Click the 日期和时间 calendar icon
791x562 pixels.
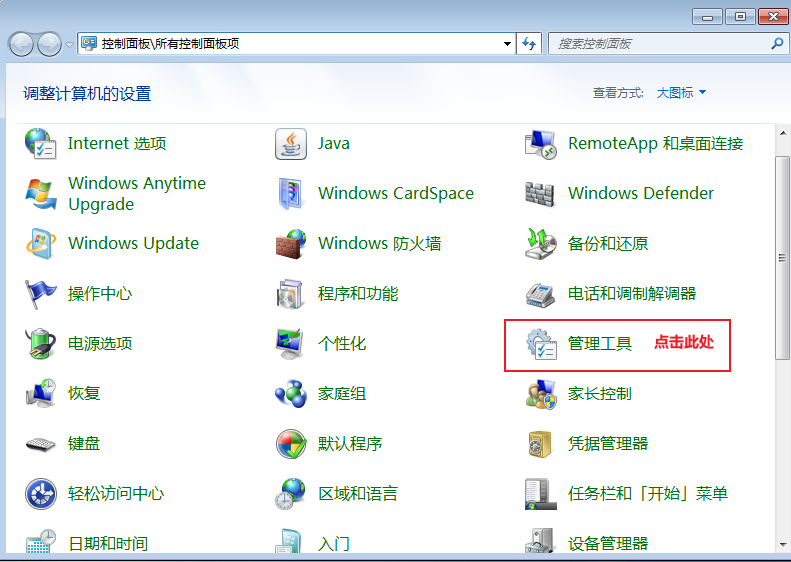pyautogui.click(x=40, y=541)
